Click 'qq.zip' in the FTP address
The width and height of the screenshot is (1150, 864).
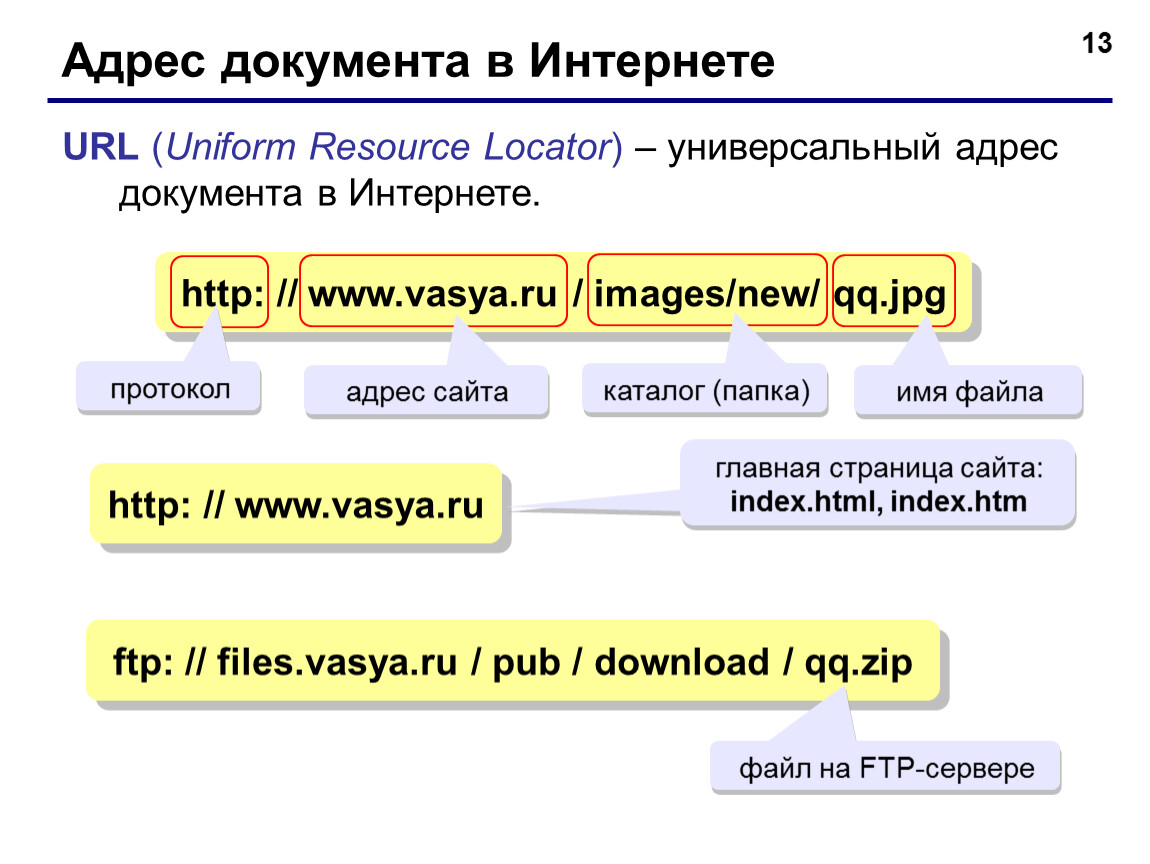(x=858, y=664)
